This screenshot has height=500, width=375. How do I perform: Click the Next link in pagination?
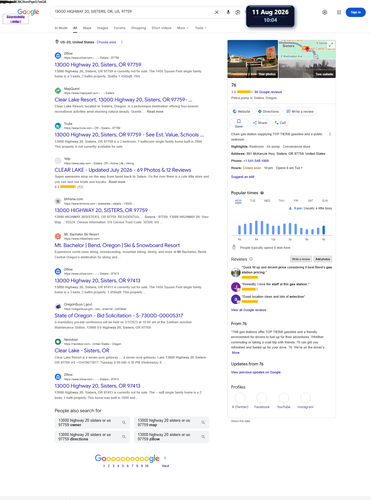tap(165, 466)
